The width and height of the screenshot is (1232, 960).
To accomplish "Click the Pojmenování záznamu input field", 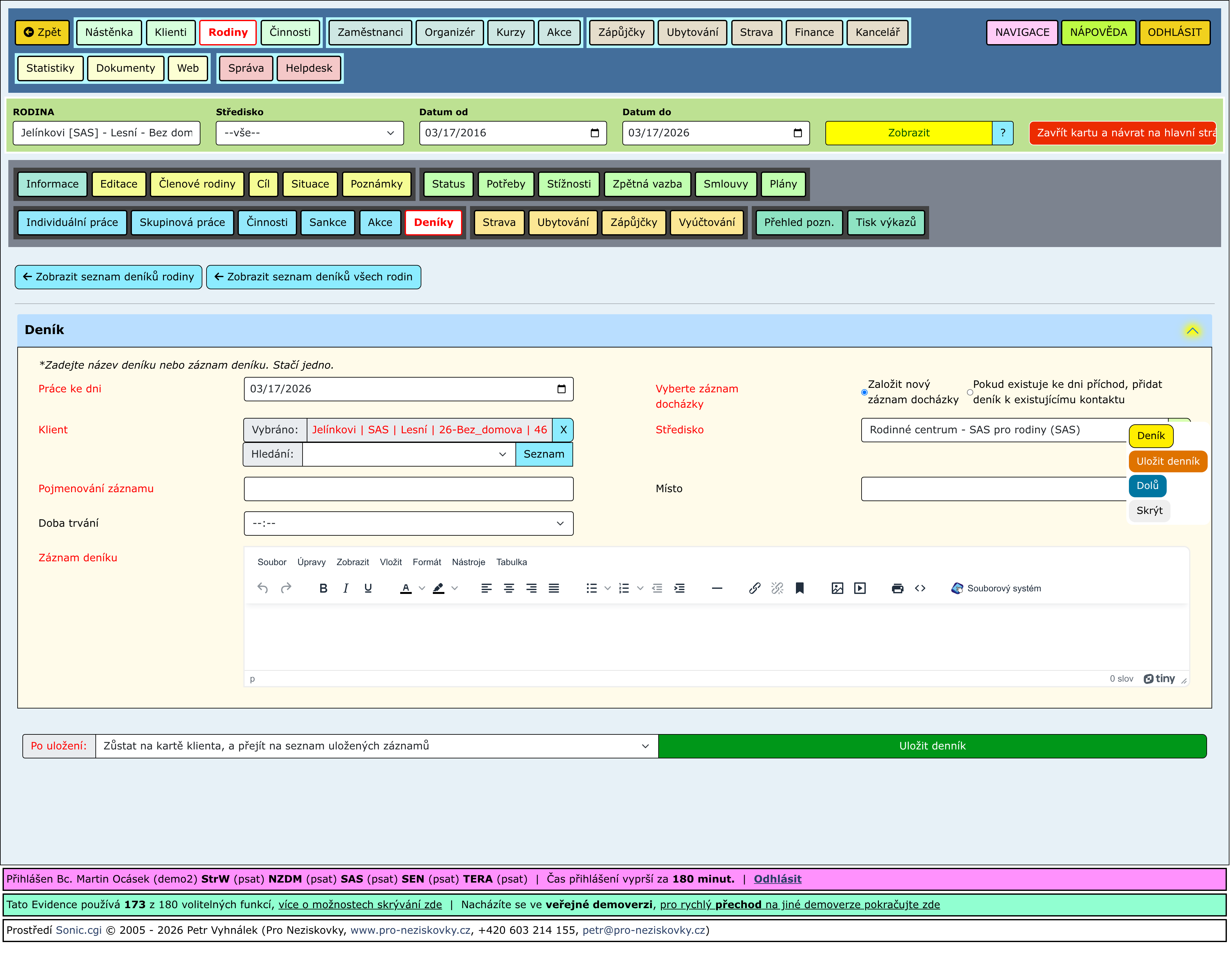I will (408, 489).
